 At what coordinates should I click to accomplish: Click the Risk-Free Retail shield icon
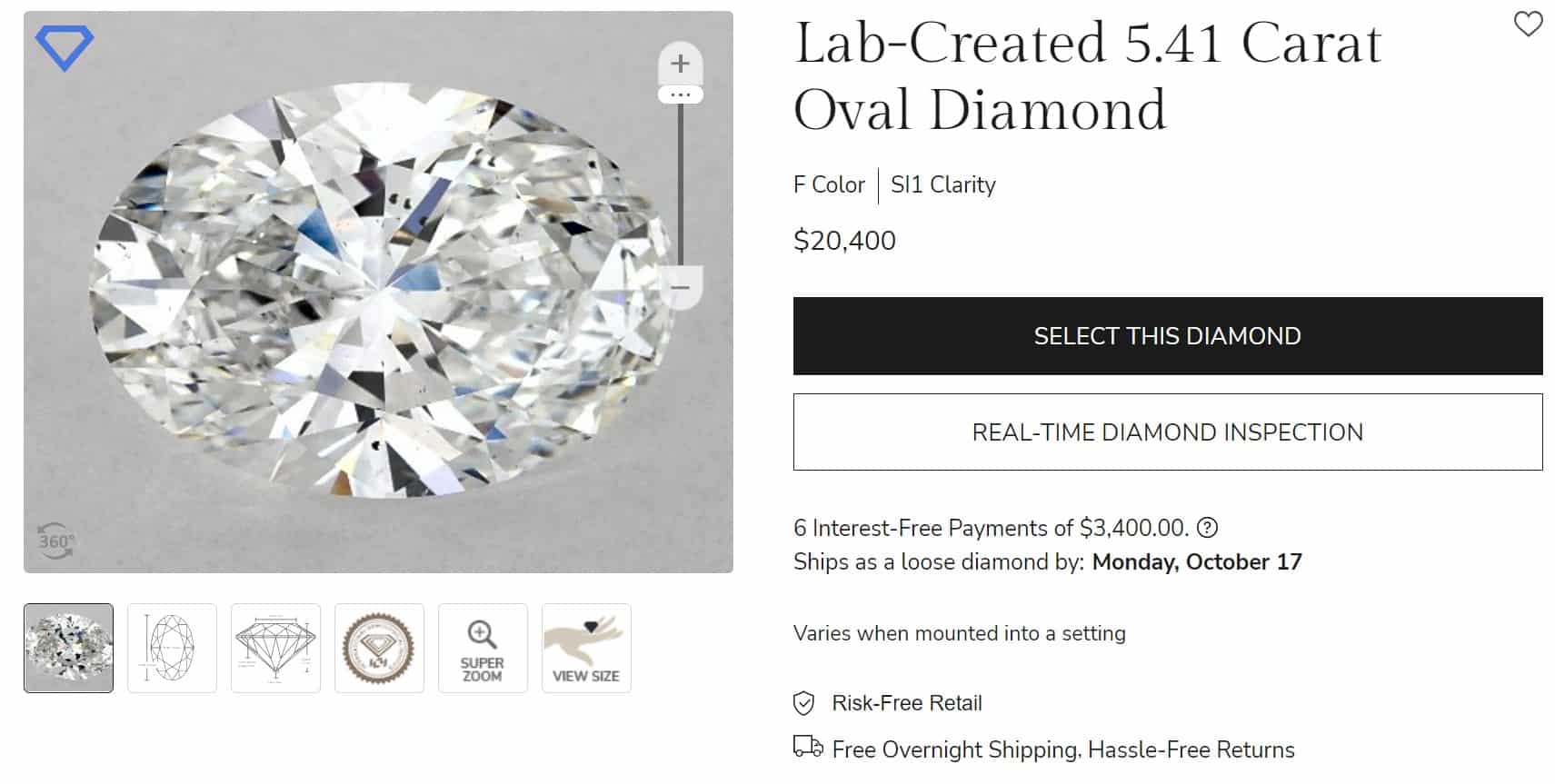click(803, 702)
